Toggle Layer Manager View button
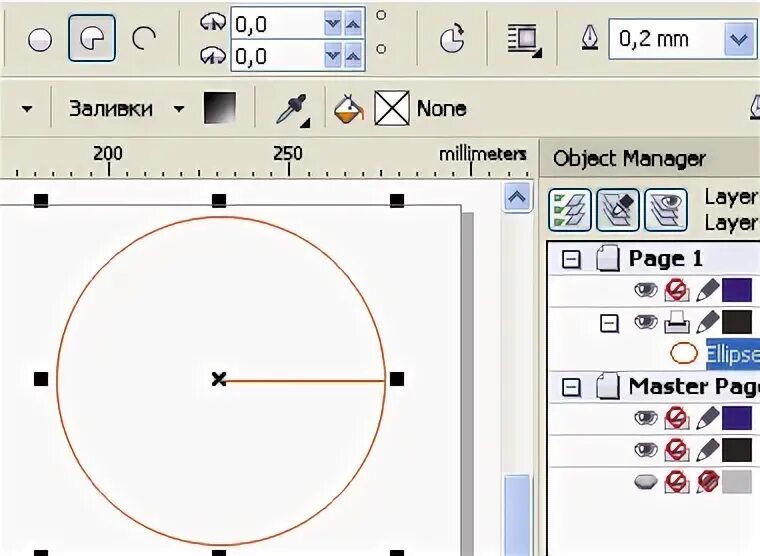The width and height of the screenshot is (760, 556). tap(666, 210)
